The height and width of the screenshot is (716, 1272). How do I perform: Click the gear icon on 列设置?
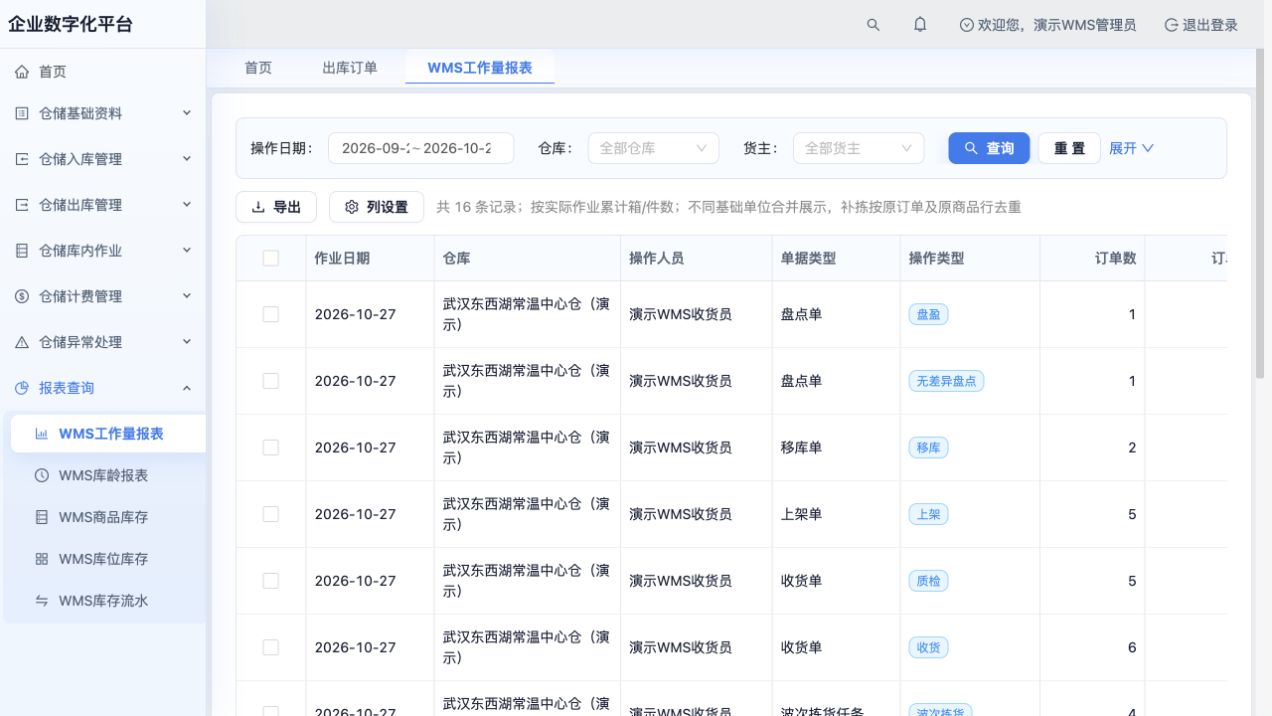click(x=352, y=207)
